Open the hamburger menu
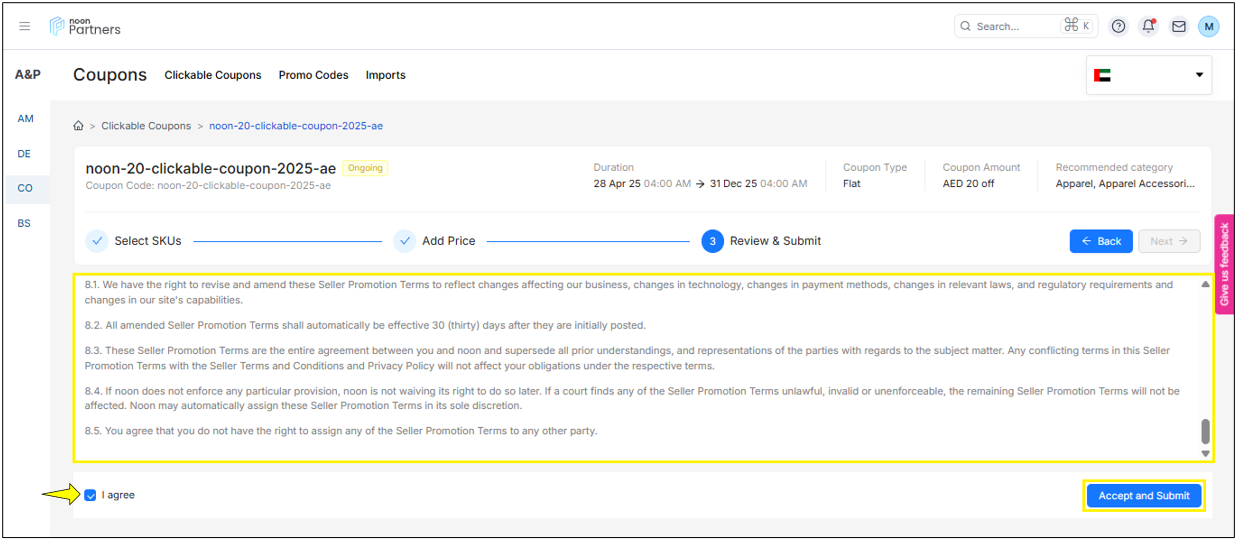Viewport: 1236px width, 539px height. [25, 26]
